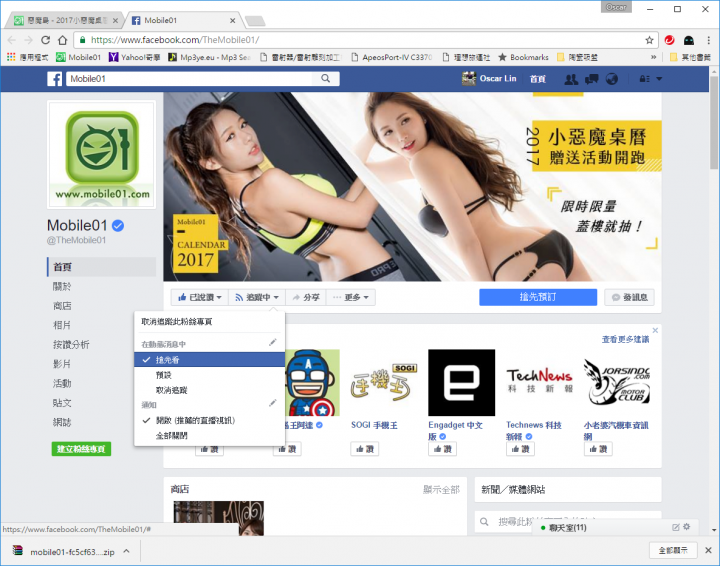Image resolution: width=720 pixels, height=566 pixels.
Task: Click the Mobile01 verified badge
Action: [118, 225]
